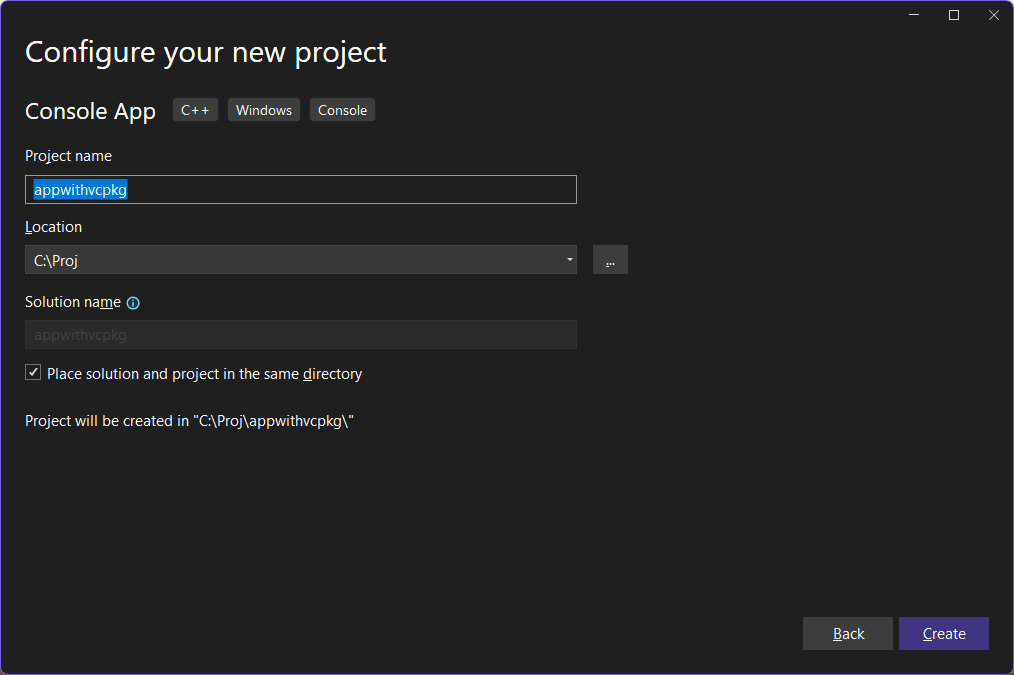Viewport: 1014px width, 675px height.
Task: Click the Location browse (...) button
Action: [610, 260]
